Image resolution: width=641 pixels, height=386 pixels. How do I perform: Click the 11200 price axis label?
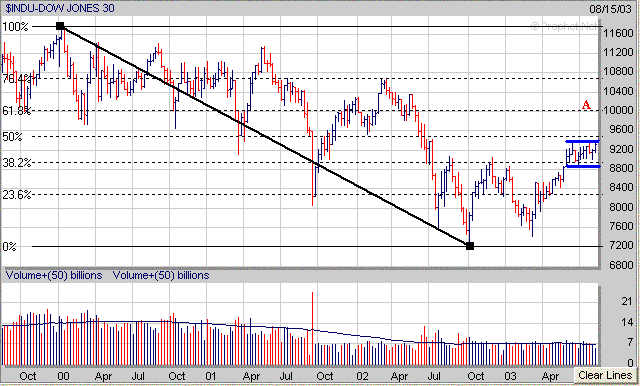coord(618,52)
